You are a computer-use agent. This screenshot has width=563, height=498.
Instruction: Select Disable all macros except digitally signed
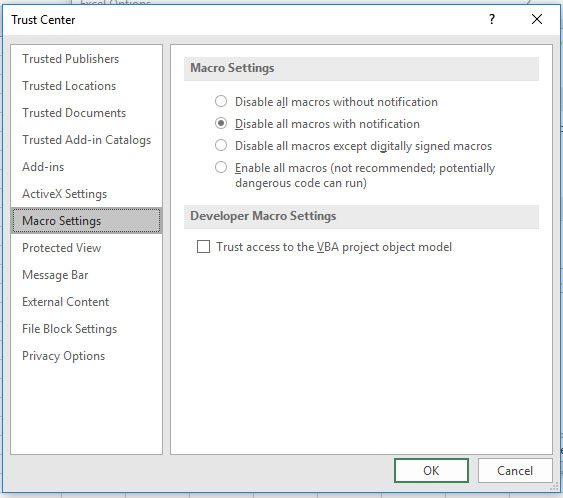pyautogui.click(x=221, y=145)
